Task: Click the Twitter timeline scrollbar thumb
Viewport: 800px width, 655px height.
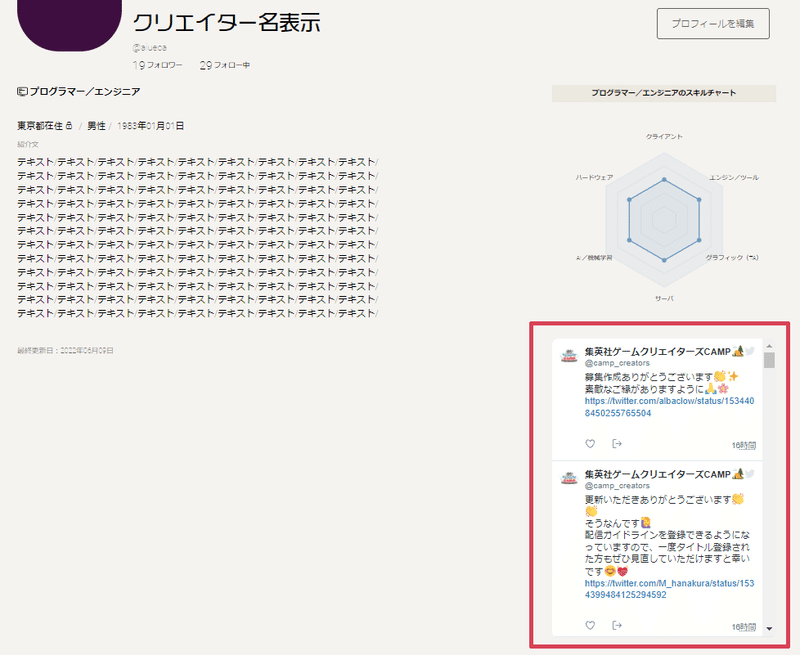Action: 769,360
